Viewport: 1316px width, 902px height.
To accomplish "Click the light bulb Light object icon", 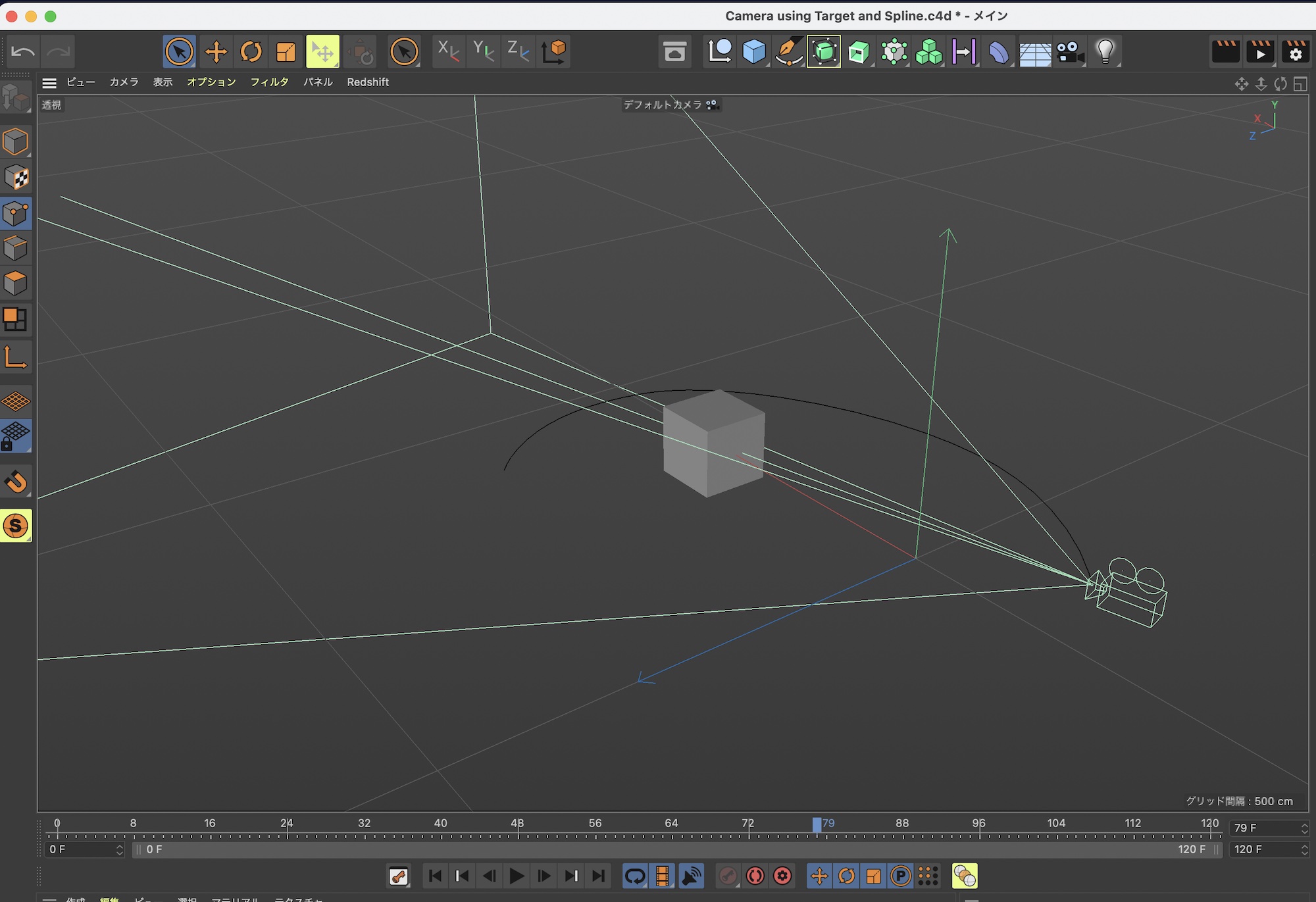I will coord(1105,51).
